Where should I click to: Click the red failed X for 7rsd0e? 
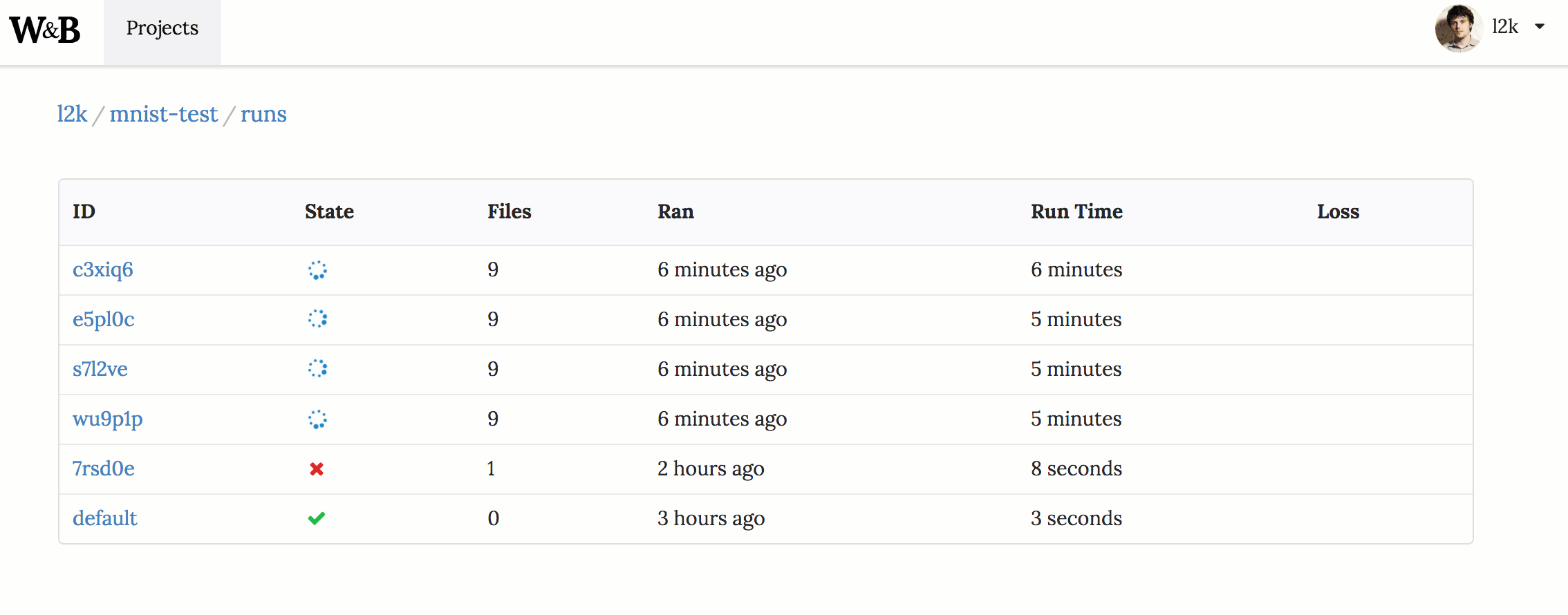pyautogui.click(x=317, y=469)
